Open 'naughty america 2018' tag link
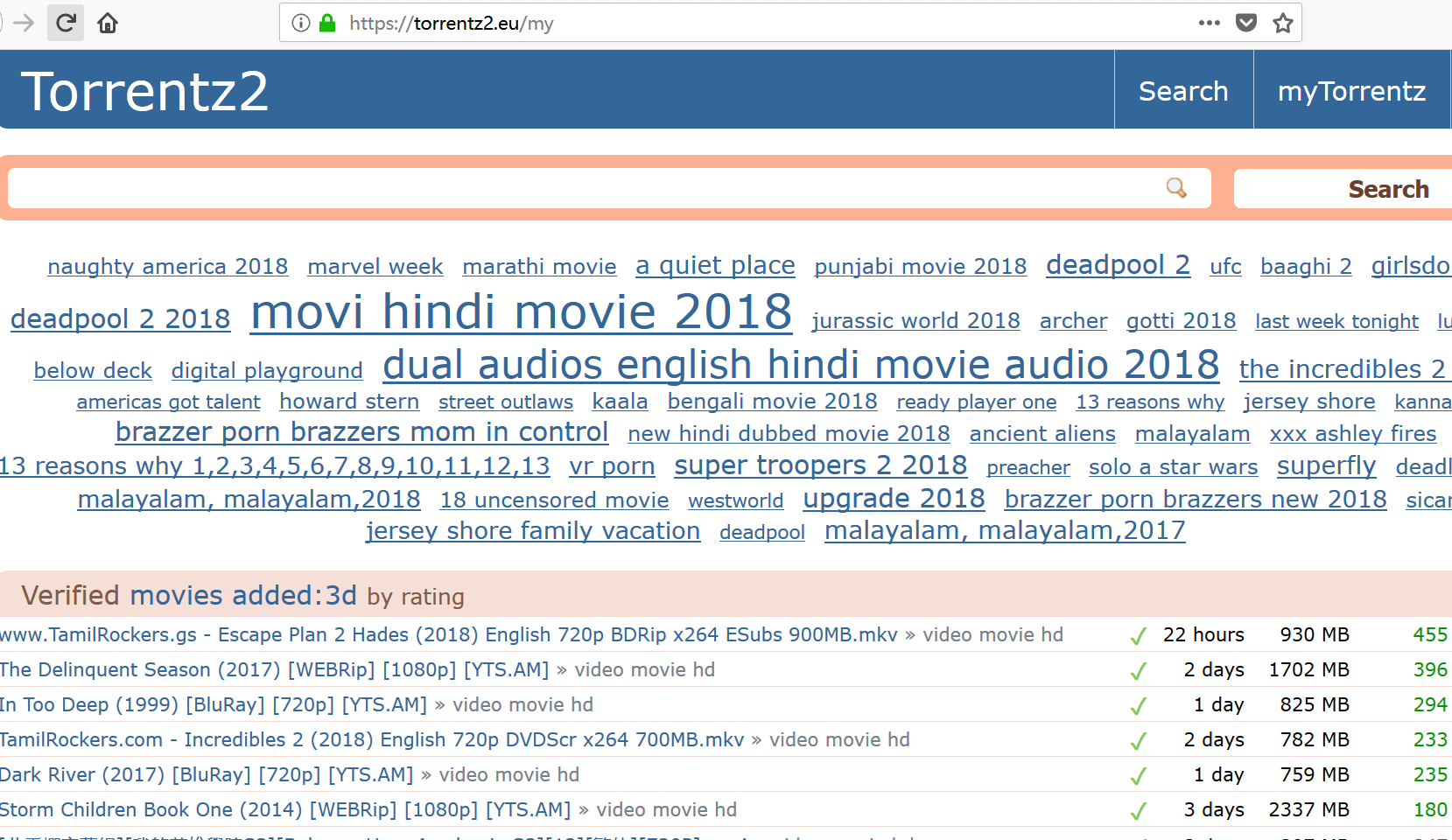This screenshot has height=840, width=1452. click(167, 266)
